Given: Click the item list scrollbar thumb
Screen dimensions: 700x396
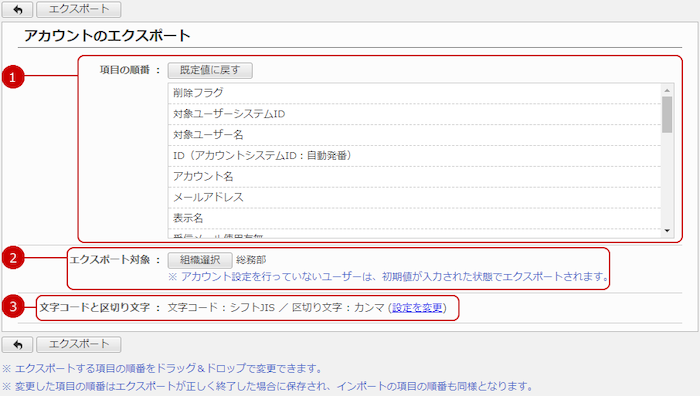Looking at the screenshot, I should (x=667, y=115).
